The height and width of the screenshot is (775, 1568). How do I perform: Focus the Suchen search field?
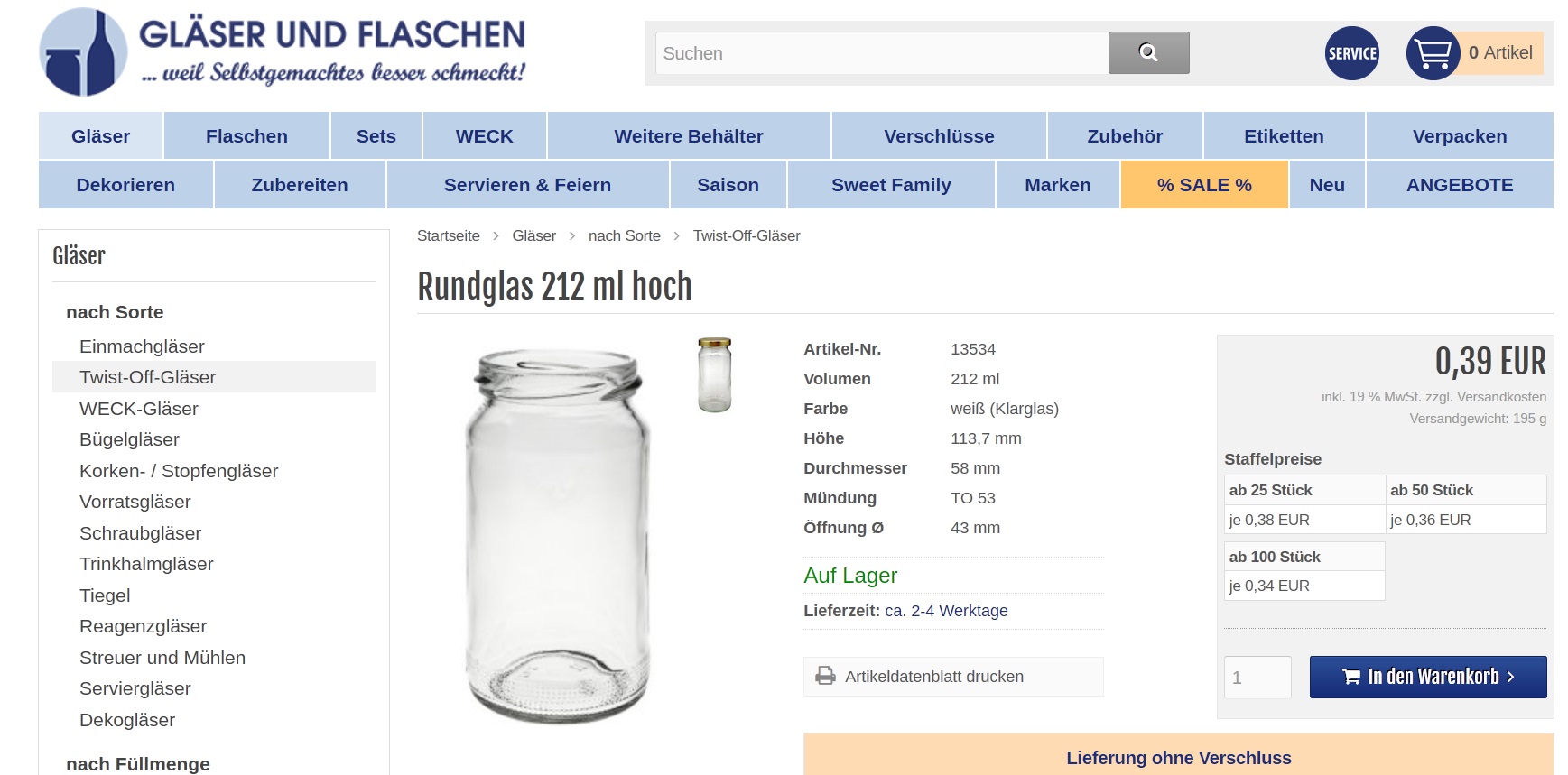pos(882,53)
